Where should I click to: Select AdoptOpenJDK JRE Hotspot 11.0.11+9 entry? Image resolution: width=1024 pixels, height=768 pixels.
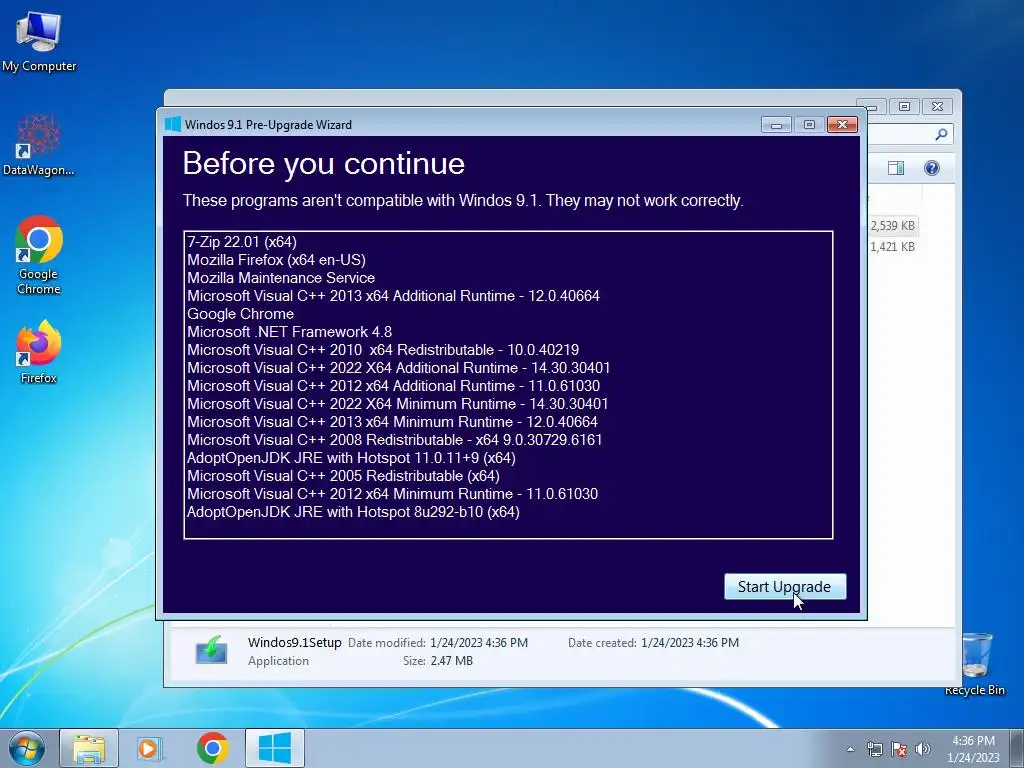[351, 458]
